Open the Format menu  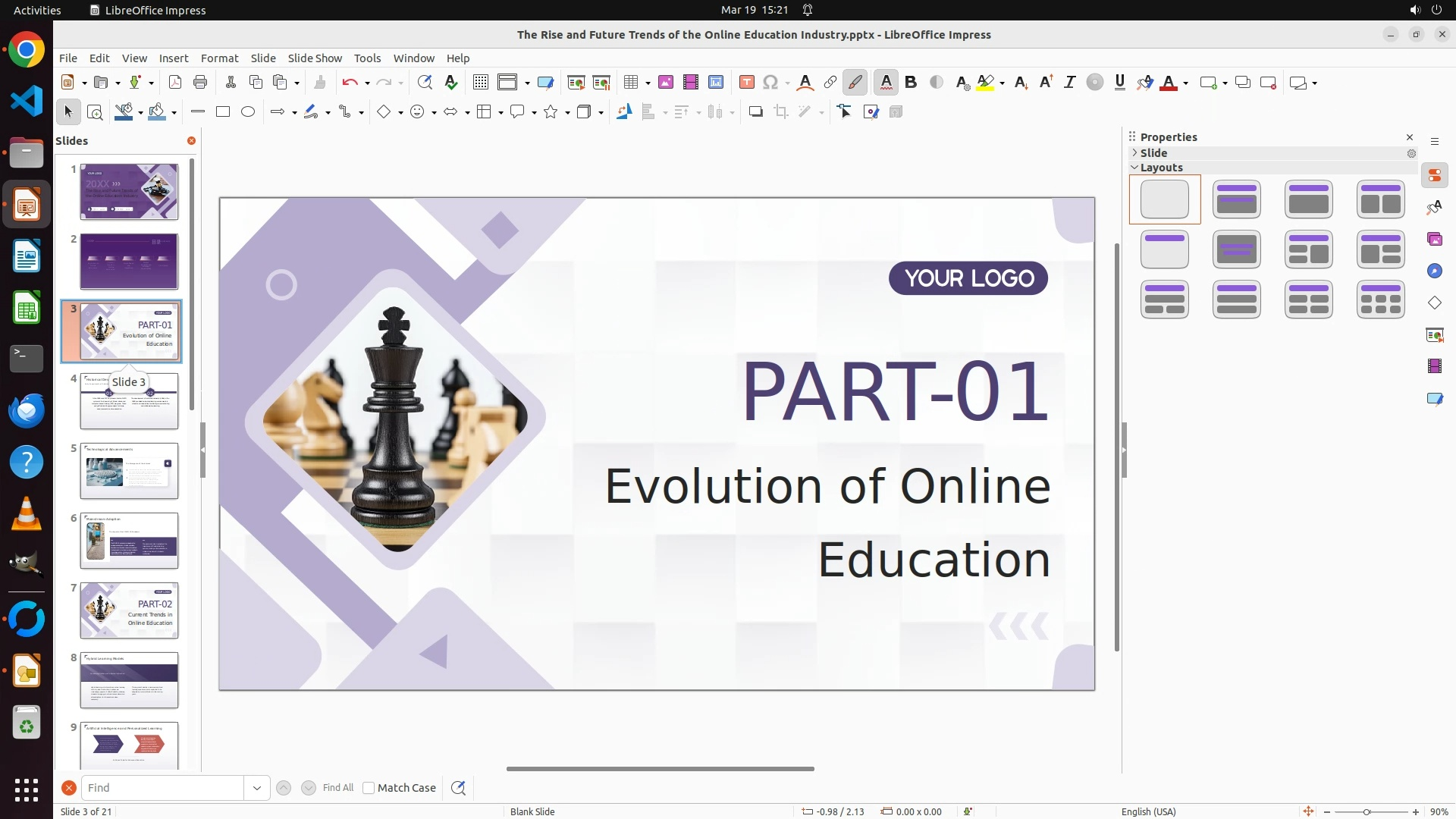(219, 58)
